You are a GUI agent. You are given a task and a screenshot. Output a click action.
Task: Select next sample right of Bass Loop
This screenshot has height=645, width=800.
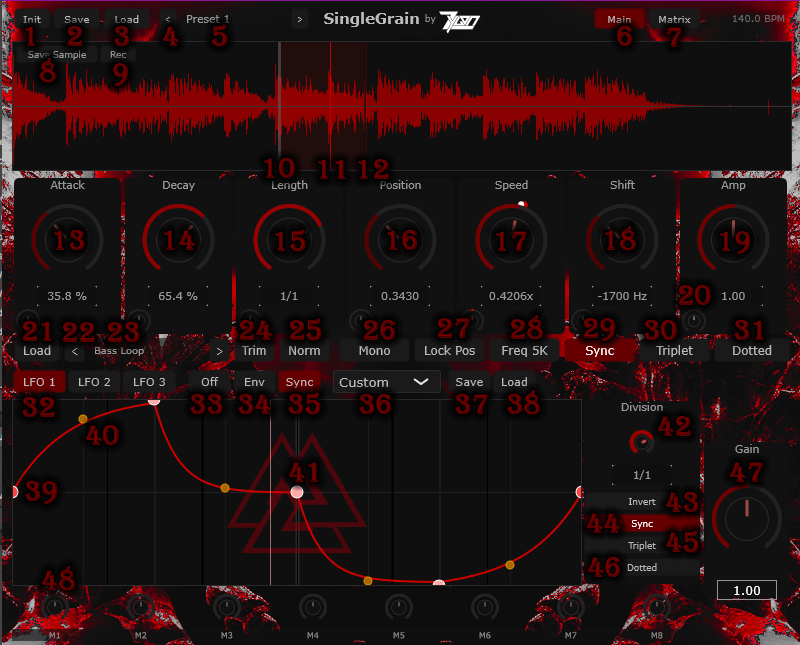pos(219,351)
